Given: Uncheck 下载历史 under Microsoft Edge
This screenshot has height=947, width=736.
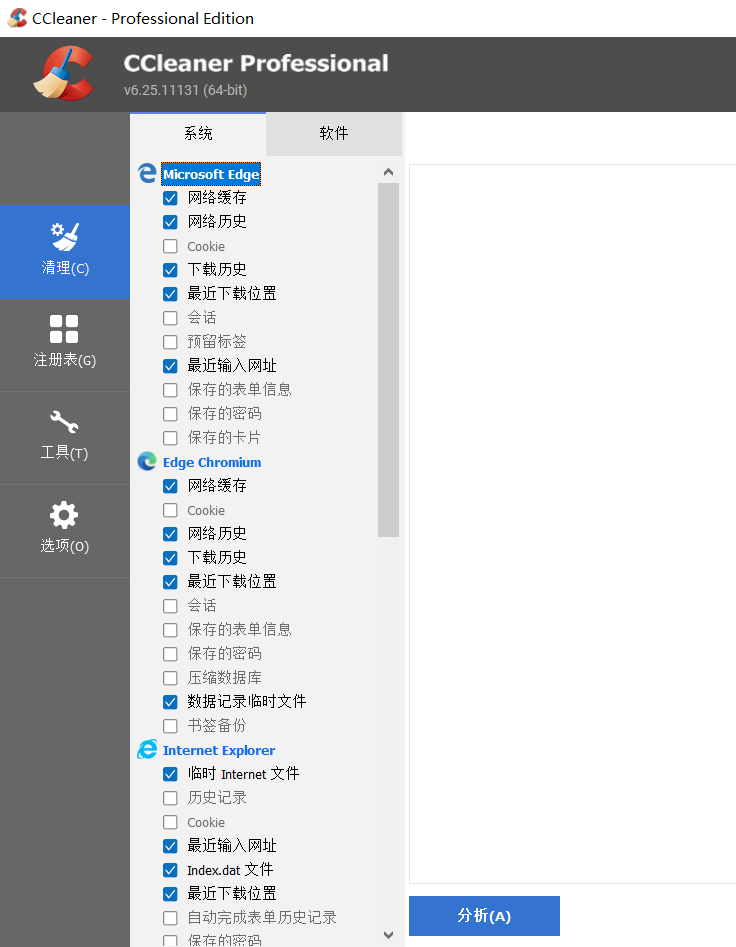Looking at the screenshot, I should tap(170, 270).
